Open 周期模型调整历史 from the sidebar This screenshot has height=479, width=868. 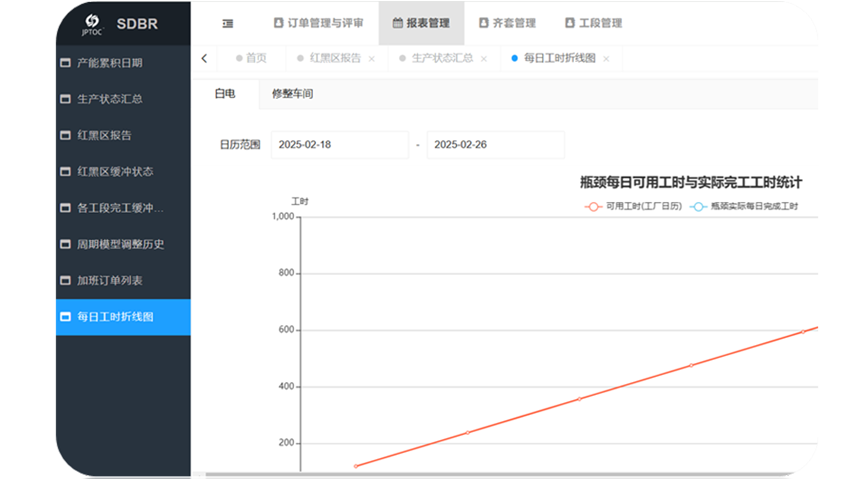(x=120, y=244)
